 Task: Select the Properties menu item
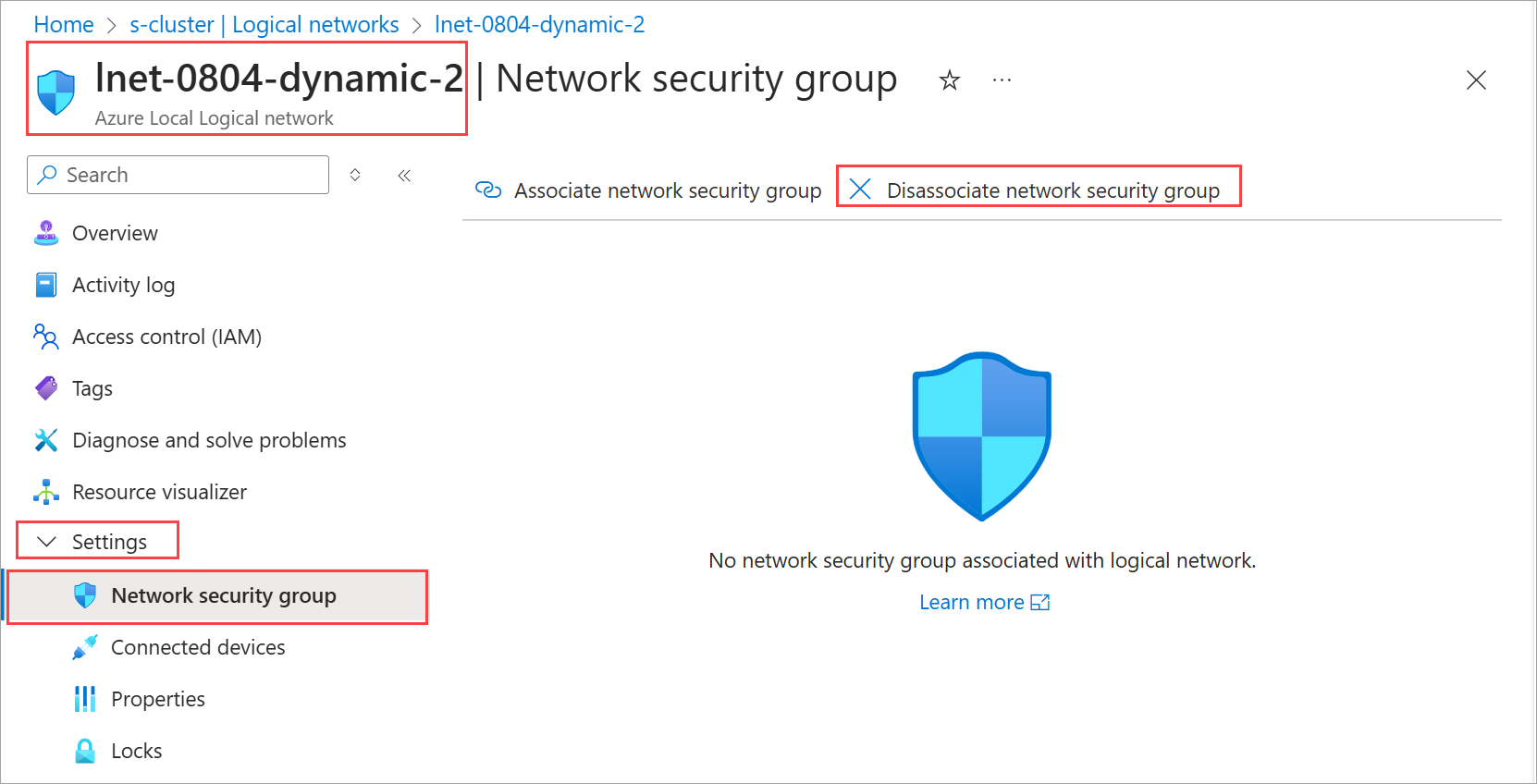[158, 699]
